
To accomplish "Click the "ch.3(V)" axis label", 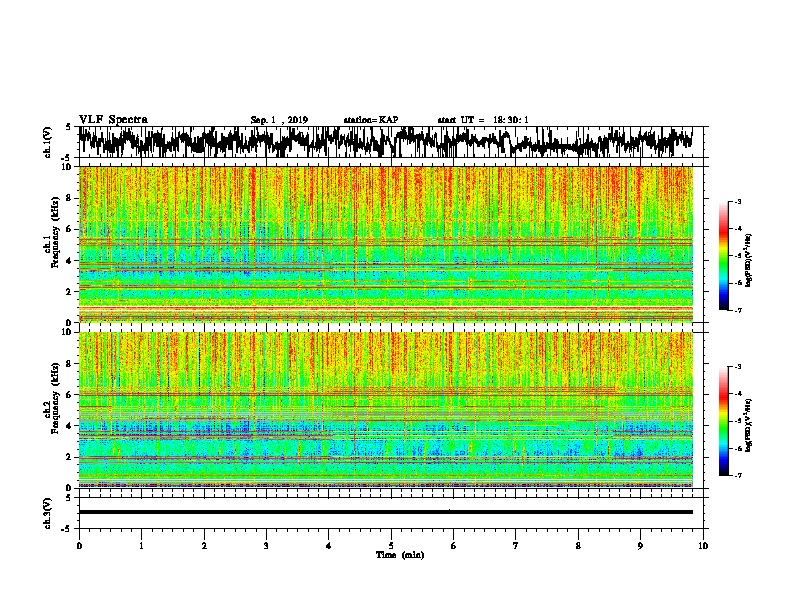I will [x=48, y=513].
